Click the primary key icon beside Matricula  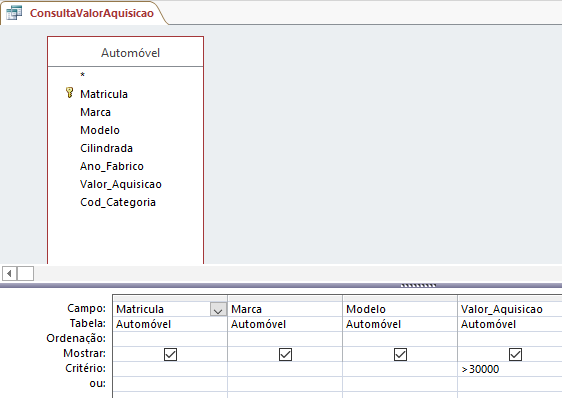70,93
